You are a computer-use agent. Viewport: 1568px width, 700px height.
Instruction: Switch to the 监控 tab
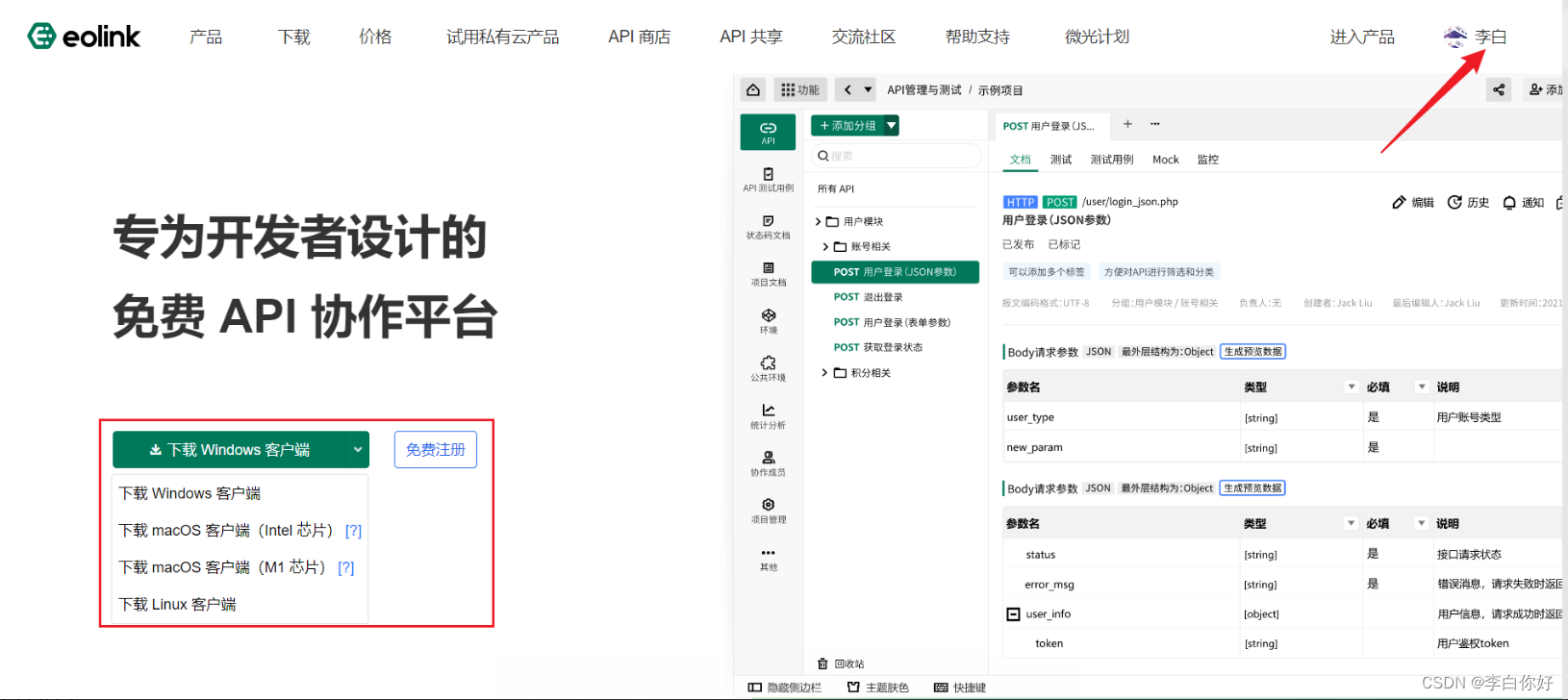[x=1208, y=160]
